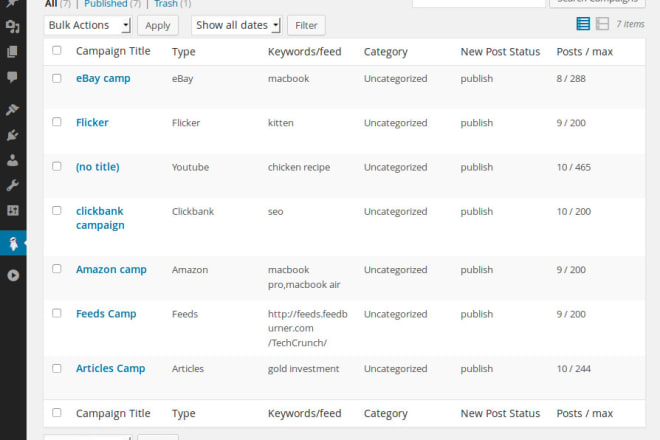This screenshot has width=660, height=440.
Task: Show the Published campaigns filter
Action: (x=106, y=4)
